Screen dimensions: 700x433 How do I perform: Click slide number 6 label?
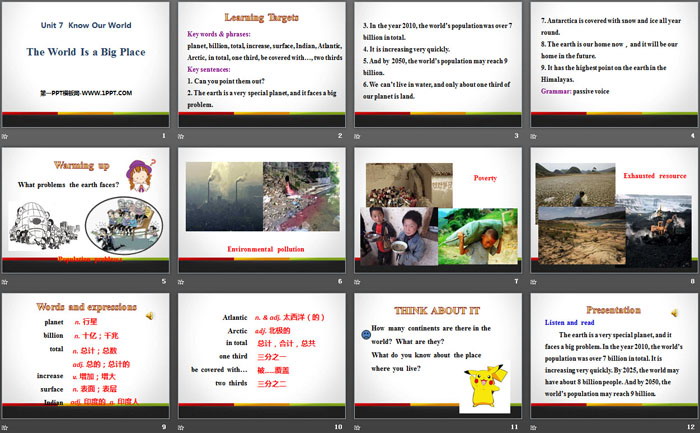[x=340, y=281]
